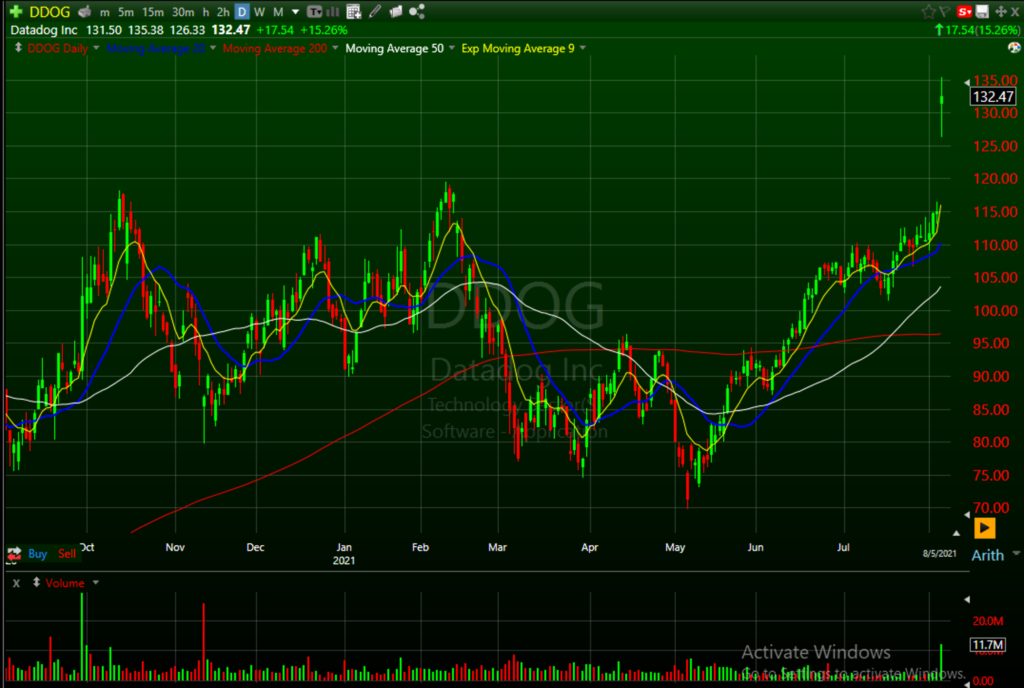
Task: Click the Volume indicator label
Action: point(65,583)
